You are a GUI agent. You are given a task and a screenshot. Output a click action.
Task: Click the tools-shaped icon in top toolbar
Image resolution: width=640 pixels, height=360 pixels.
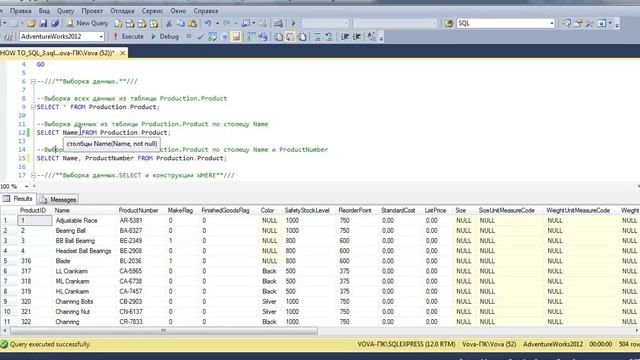coord(590,23)
